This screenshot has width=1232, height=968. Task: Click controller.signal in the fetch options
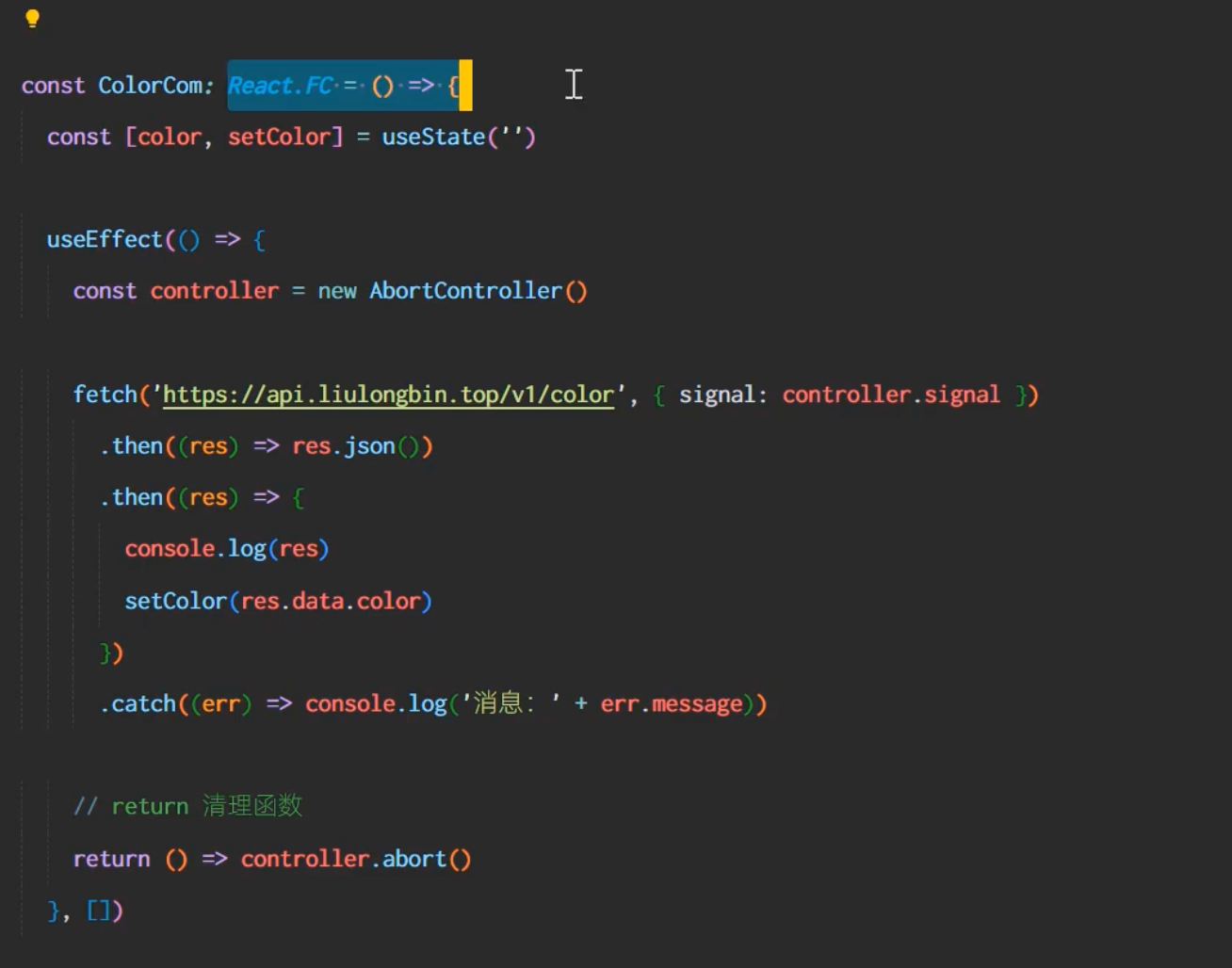890,395
